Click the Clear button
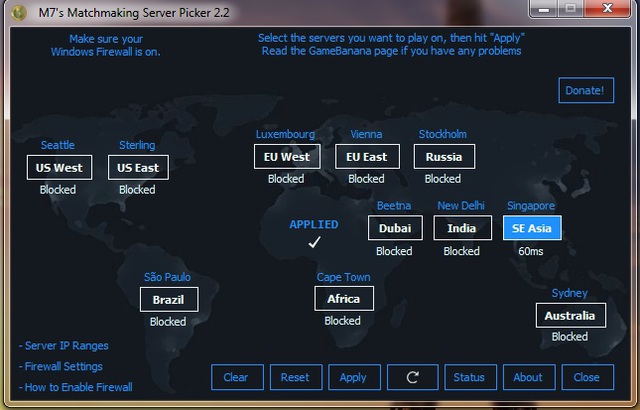 click(237, 377)
